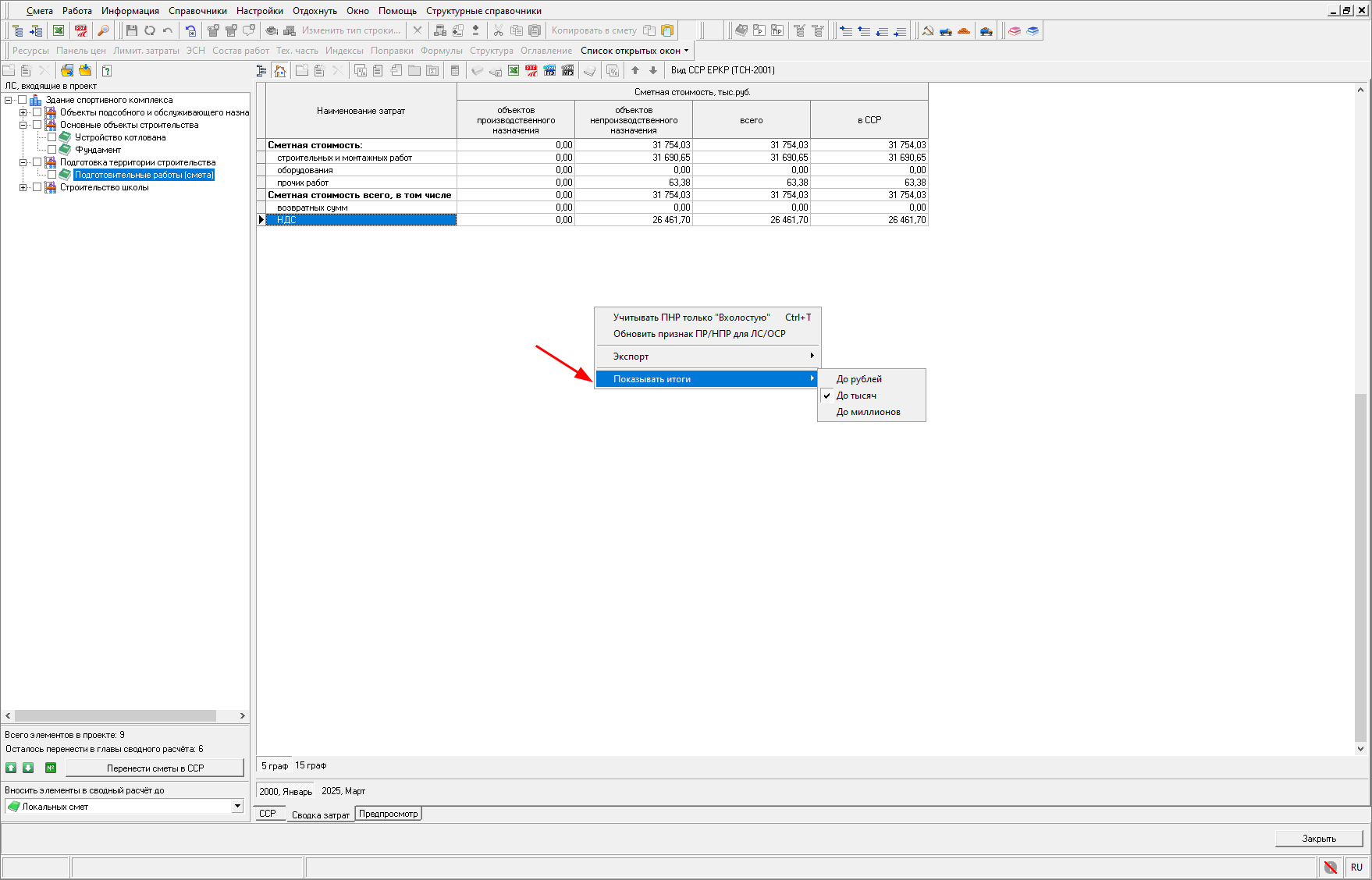
Task: Choose До рублей in the submenu
Action: point(858,379)
